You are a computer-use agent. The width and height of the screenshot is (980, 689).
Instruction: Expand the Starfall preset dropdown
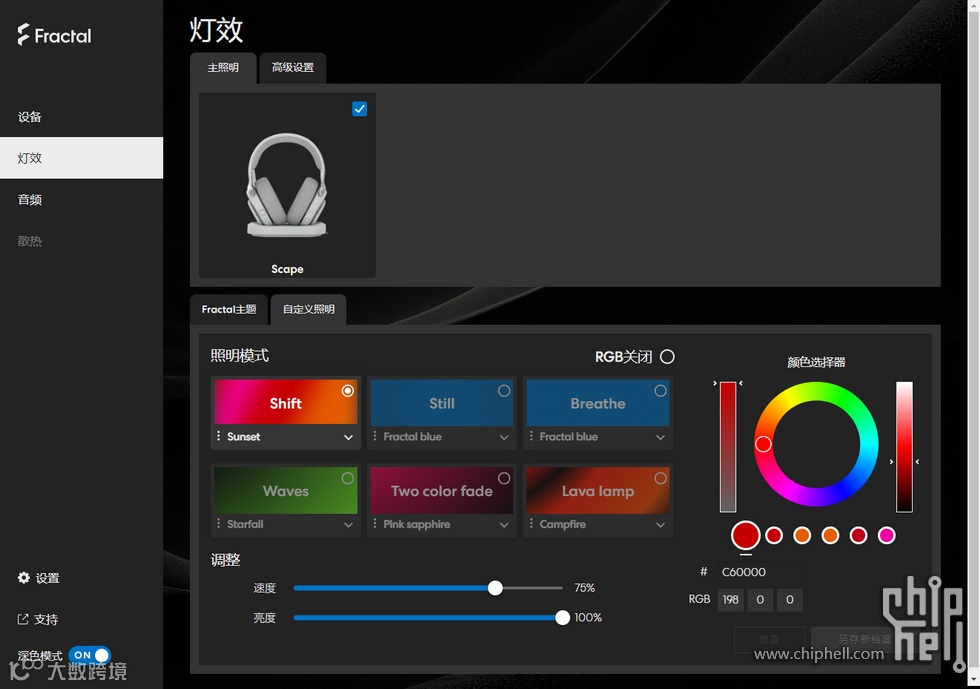(348, 525)
